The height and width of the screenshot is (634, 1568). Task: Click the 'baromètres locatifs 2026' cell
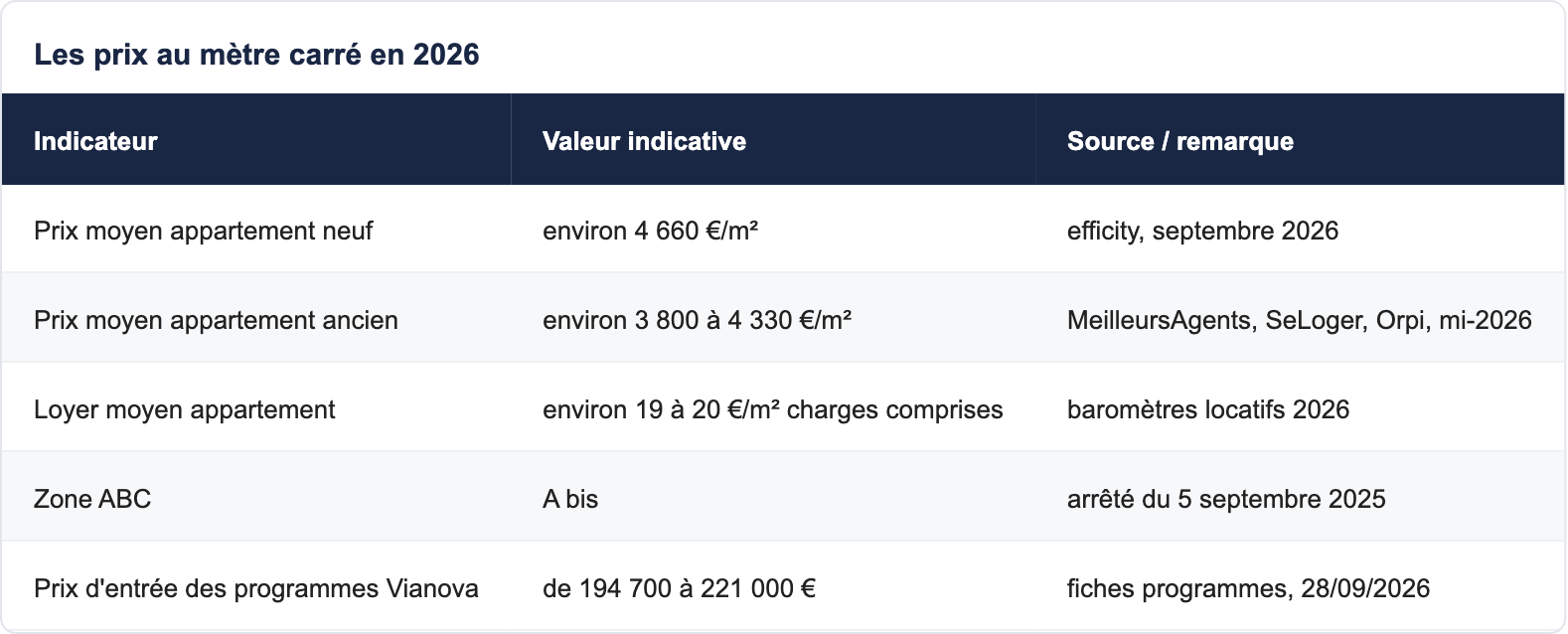tap(1300, 408)
